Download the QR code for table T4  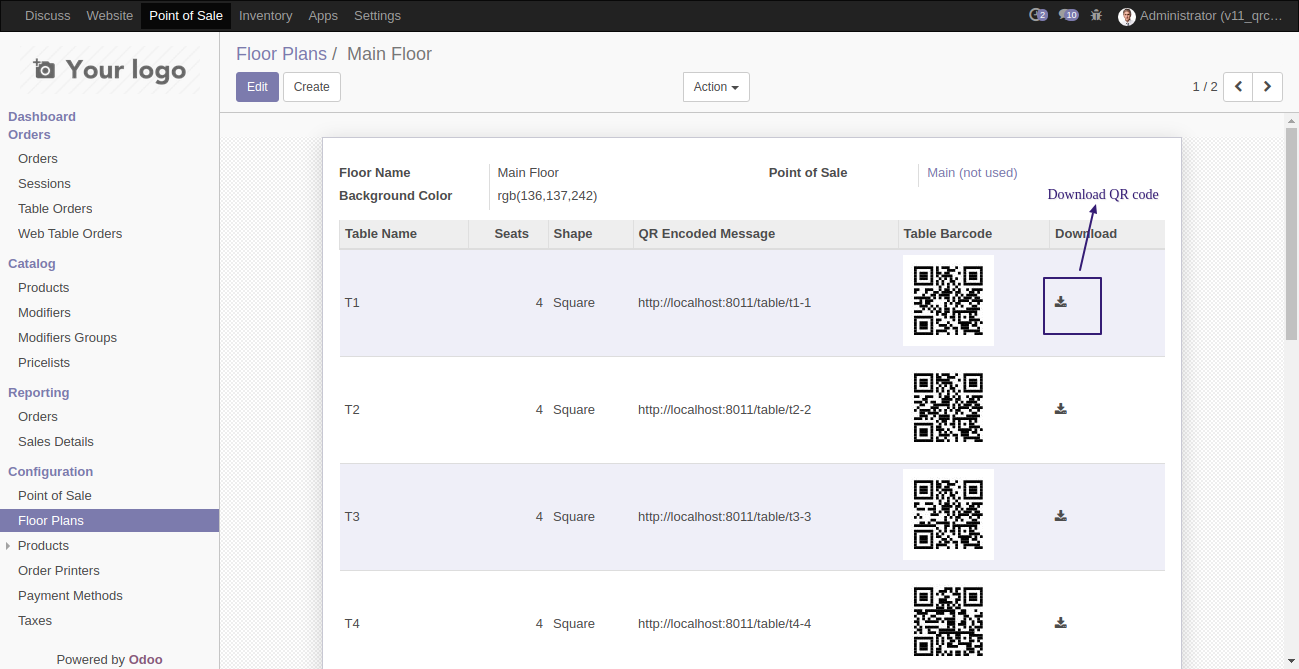1061,623
